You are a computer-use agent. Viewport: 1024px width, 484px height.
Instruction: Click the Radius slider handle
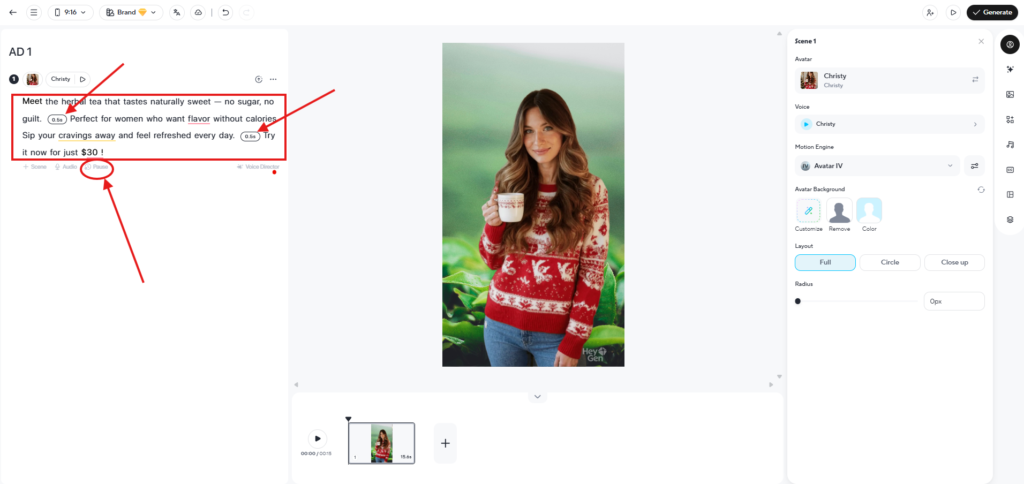(x=798, y=302)
